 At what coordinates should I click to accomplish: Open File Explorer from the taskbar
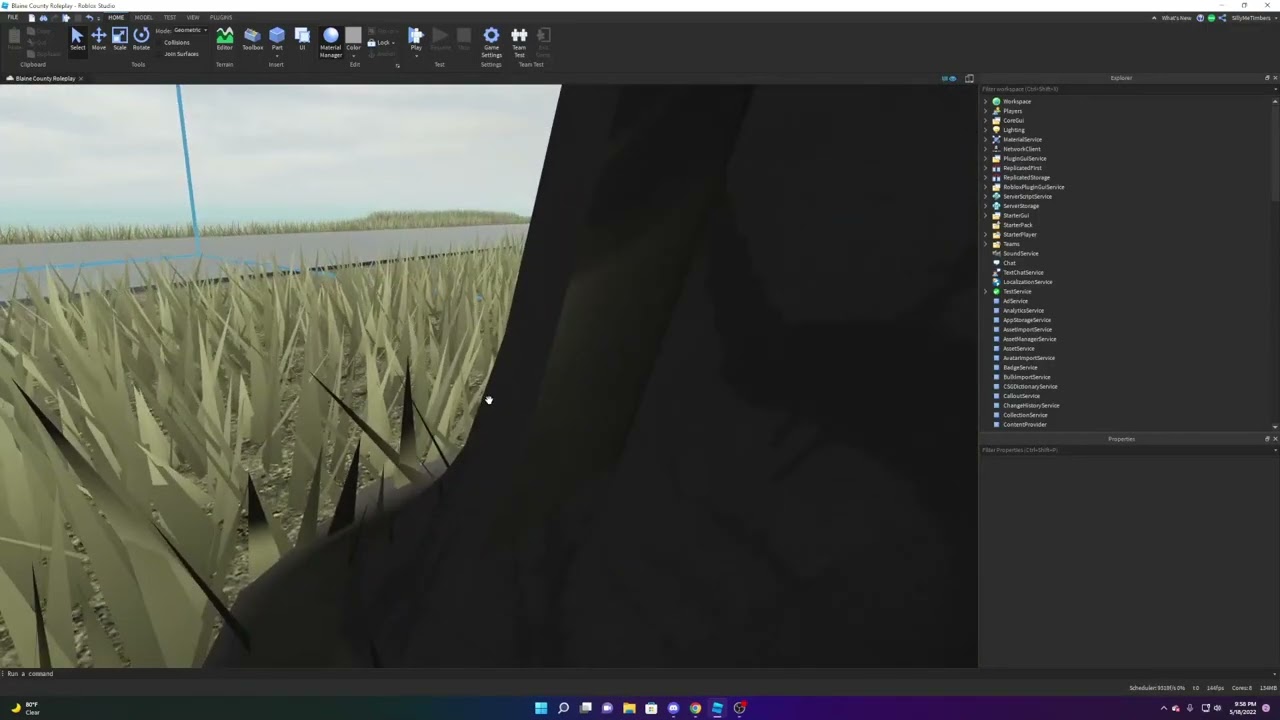[629, 708]
